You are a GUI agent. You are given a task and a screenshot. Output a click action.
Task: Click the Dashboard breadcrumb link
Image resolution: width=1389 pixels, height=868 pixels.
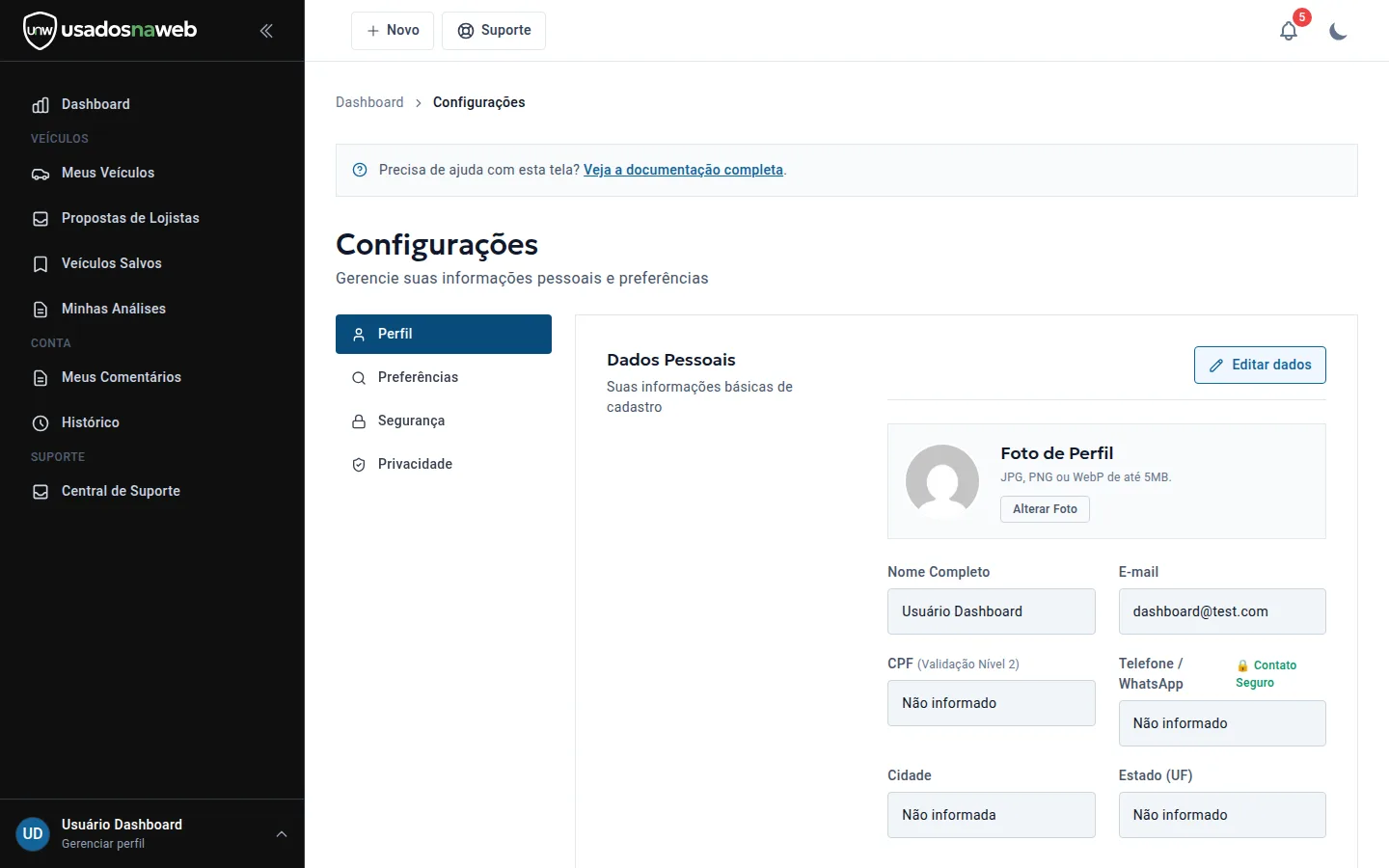tap(369, 102)
